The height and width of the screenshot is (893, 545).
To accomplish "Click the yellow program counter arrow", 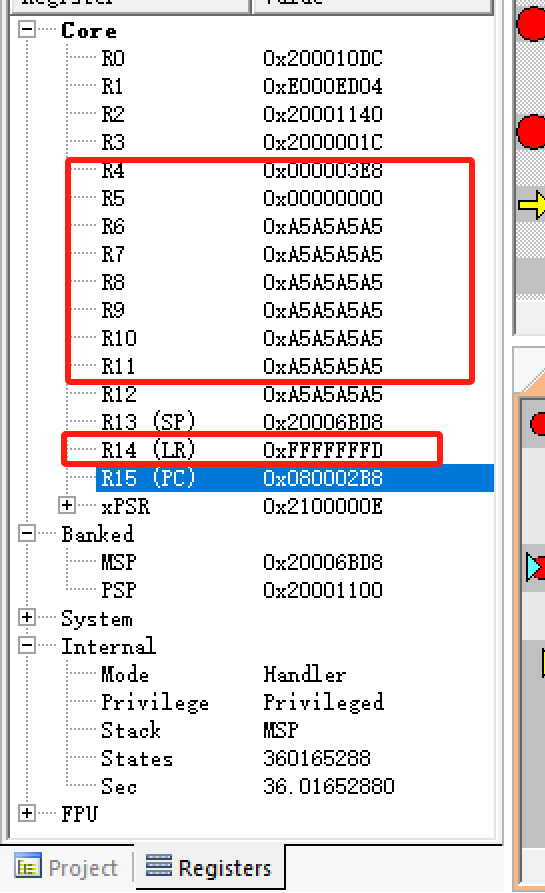I will (532, 205).
